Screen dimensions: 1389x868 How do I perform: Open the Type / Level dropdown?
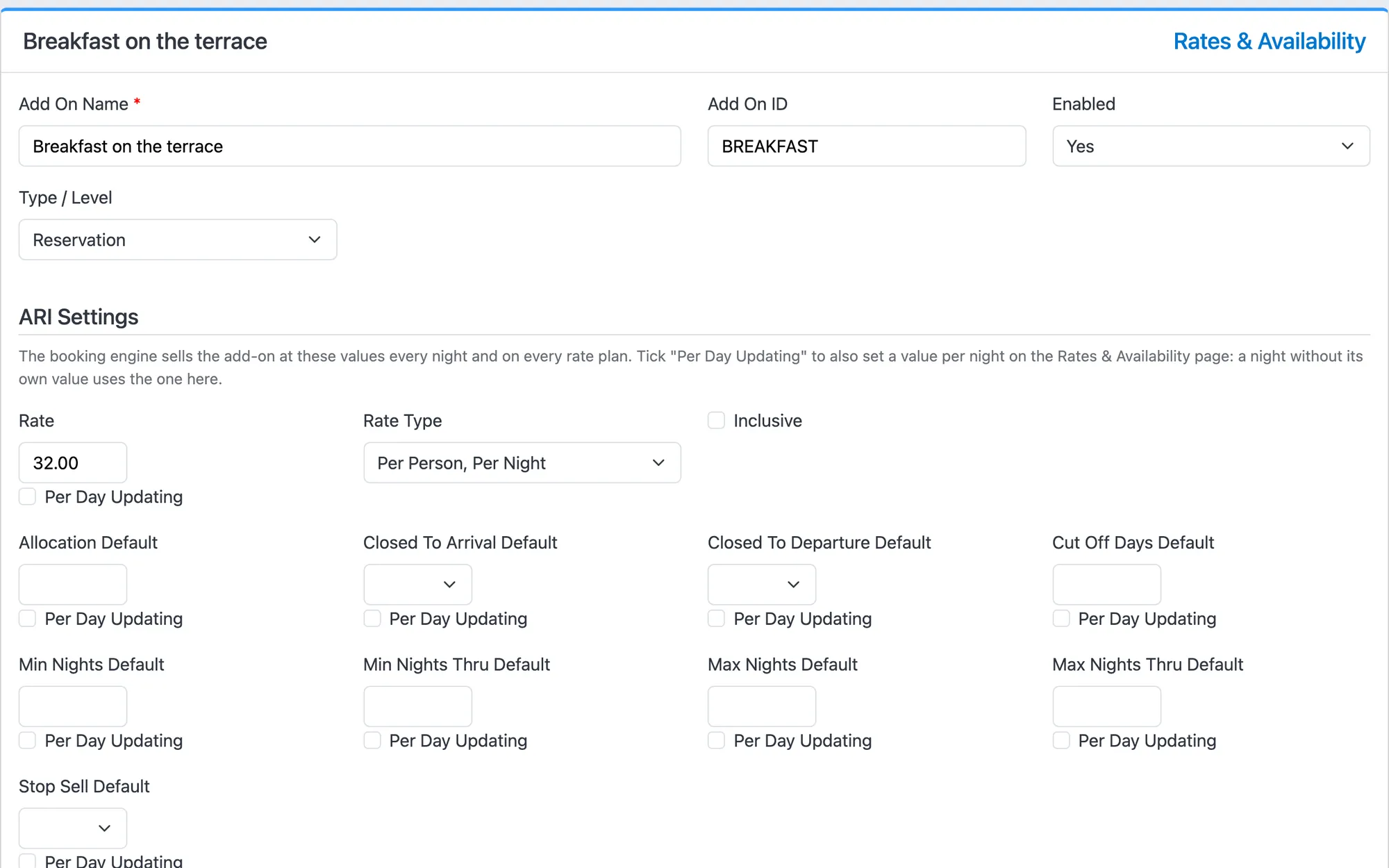(x=178, y=240)
